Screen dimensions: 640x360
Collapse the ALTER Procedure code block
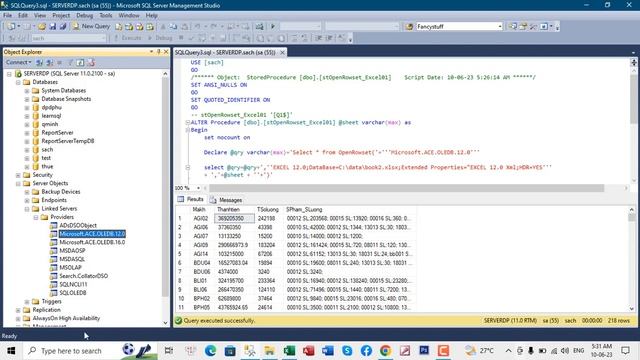click(188, 122)
